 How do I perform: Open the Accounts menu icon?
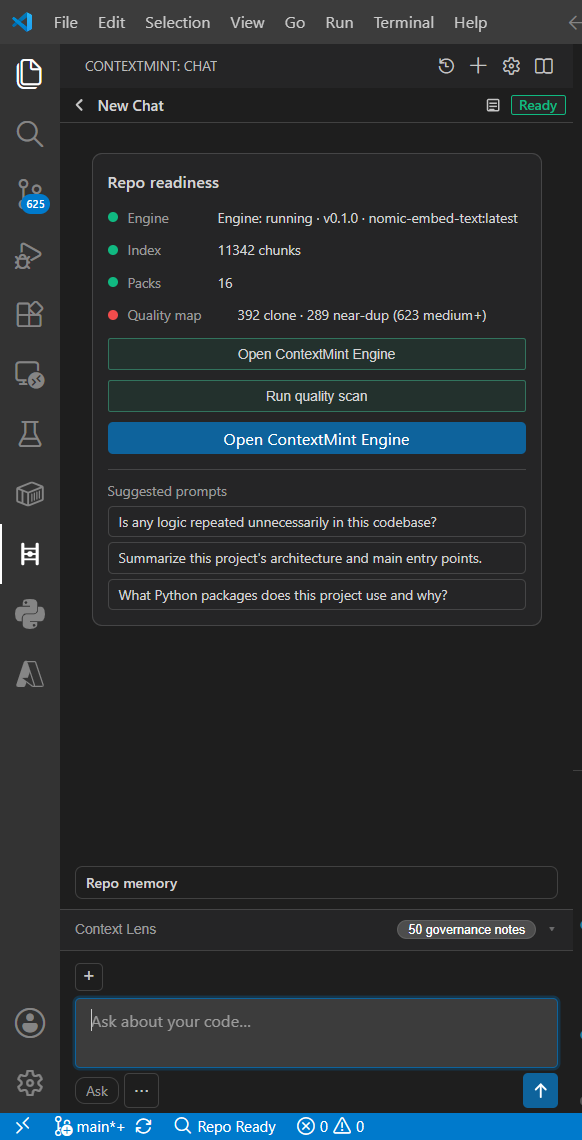(30, 1023)
